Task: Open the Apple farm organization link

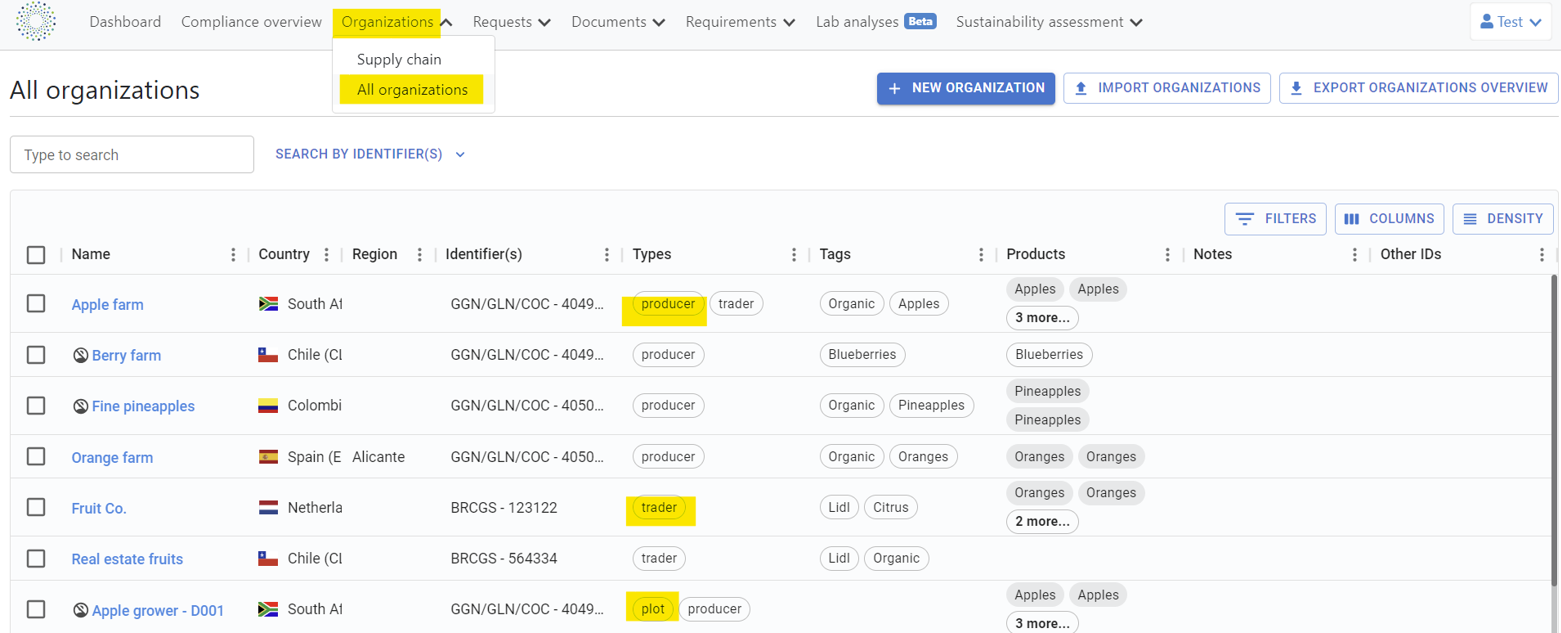Action: [x=107, y=304]
